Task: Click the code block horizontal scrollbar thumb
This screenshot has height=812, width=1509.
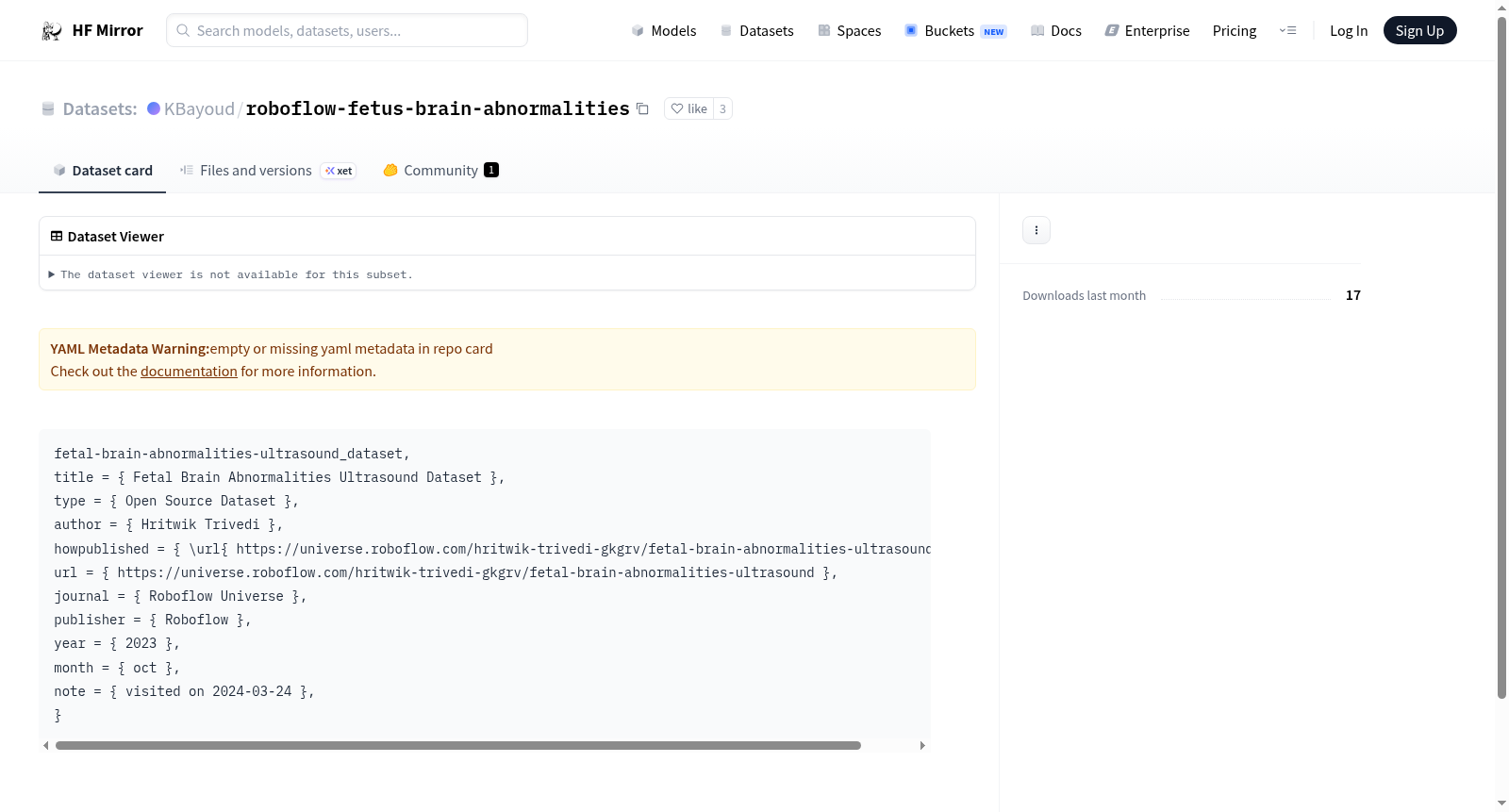Action: click(458, 745)
